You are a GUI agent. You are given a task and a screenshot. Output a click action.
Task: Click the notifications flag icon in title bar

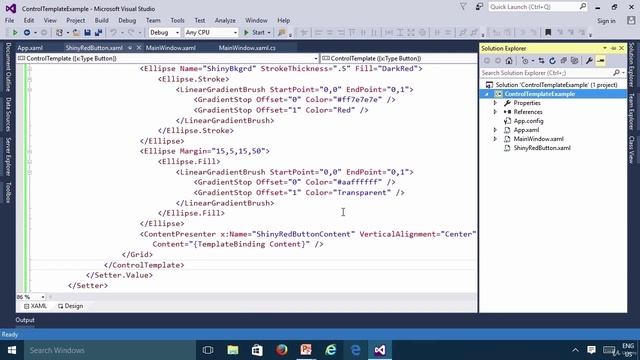[463, 7]
